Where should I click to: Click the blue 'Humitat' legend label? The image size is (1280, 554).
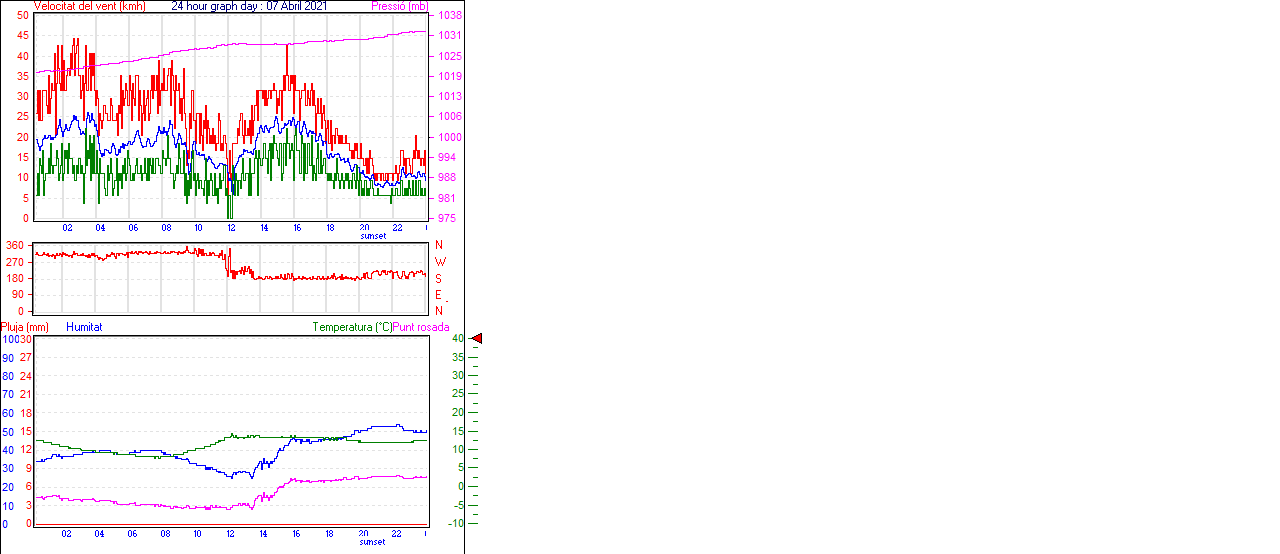[84, 327]
